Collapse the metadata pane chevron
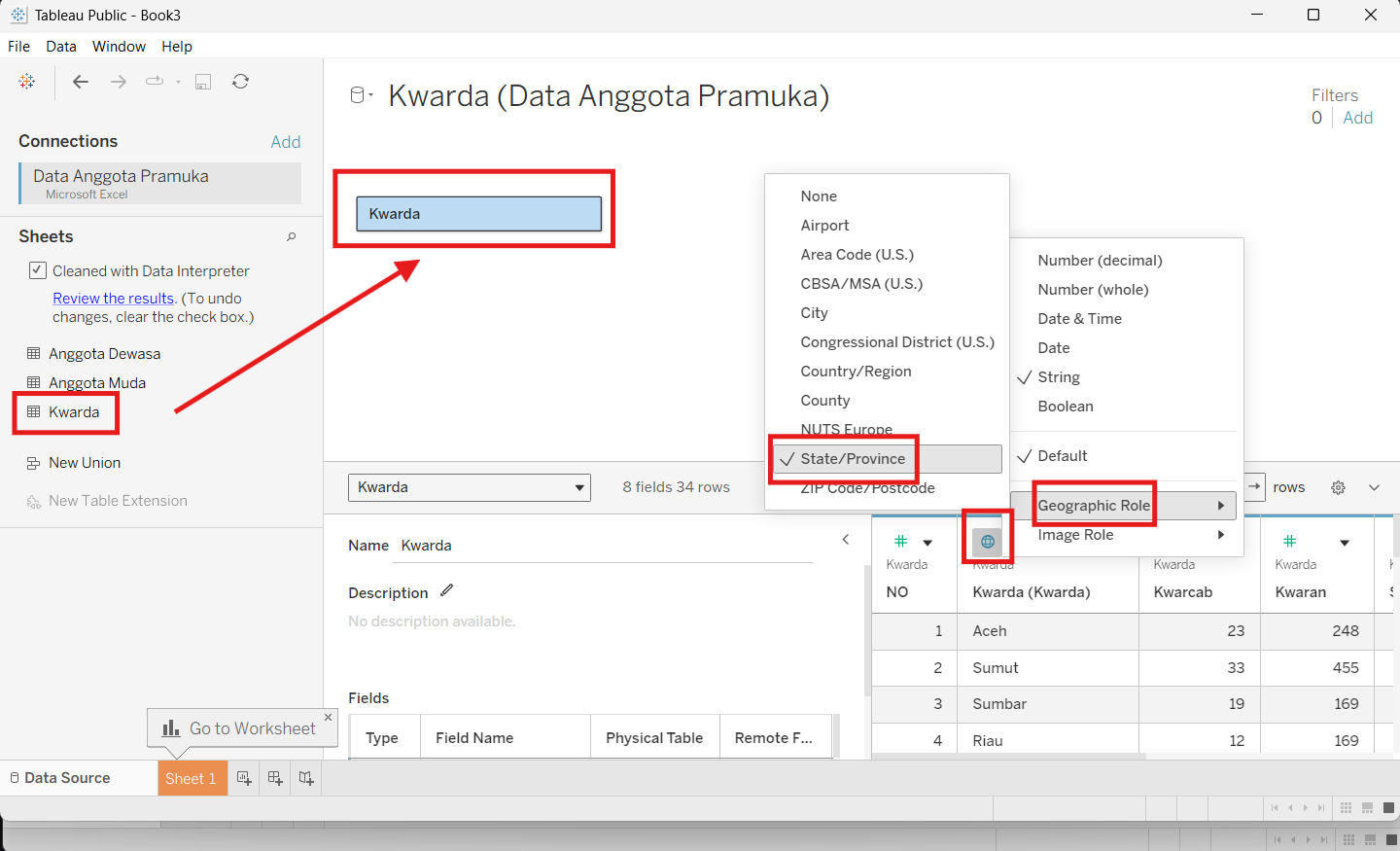 click(x=846, y=539)
